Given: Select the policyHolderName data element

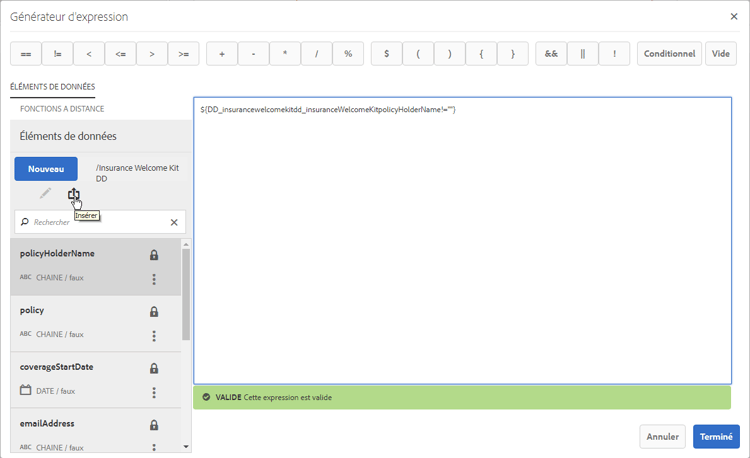Looking at the screenshot, I should tap(96, 266).
